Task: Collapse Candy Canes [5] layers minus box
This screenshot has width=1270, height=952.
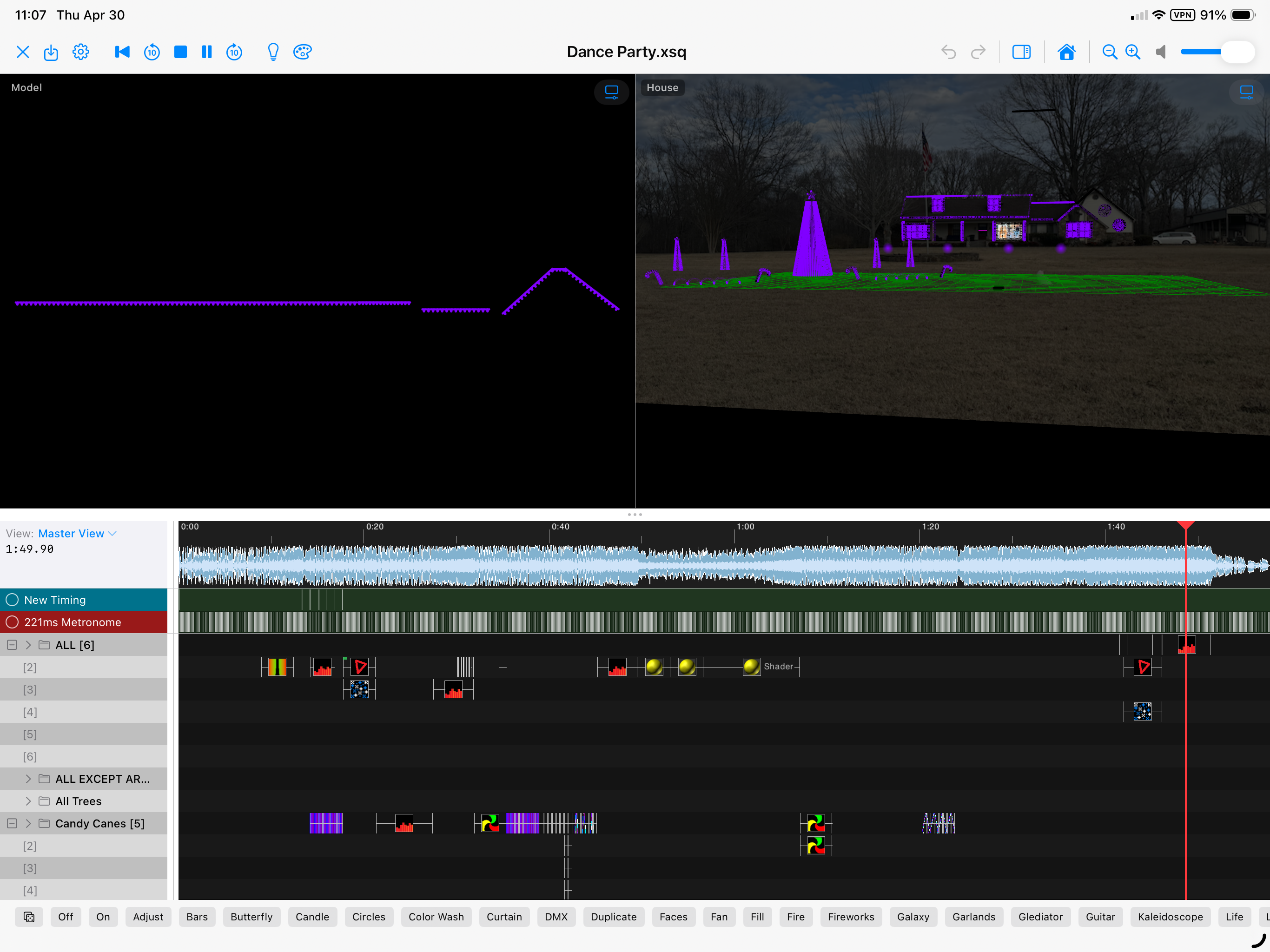Action: pyautogui.click(x=12, y=823)
